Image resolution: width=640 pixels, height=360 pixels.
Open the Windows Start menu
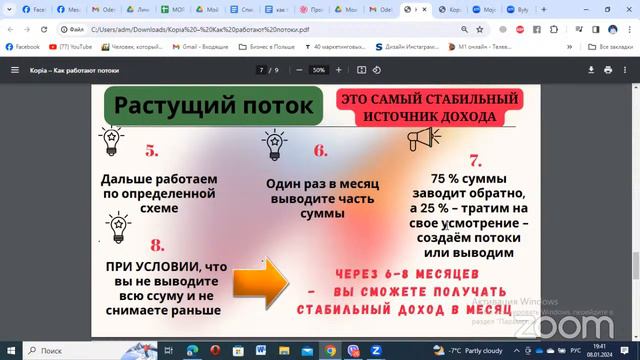11,351
